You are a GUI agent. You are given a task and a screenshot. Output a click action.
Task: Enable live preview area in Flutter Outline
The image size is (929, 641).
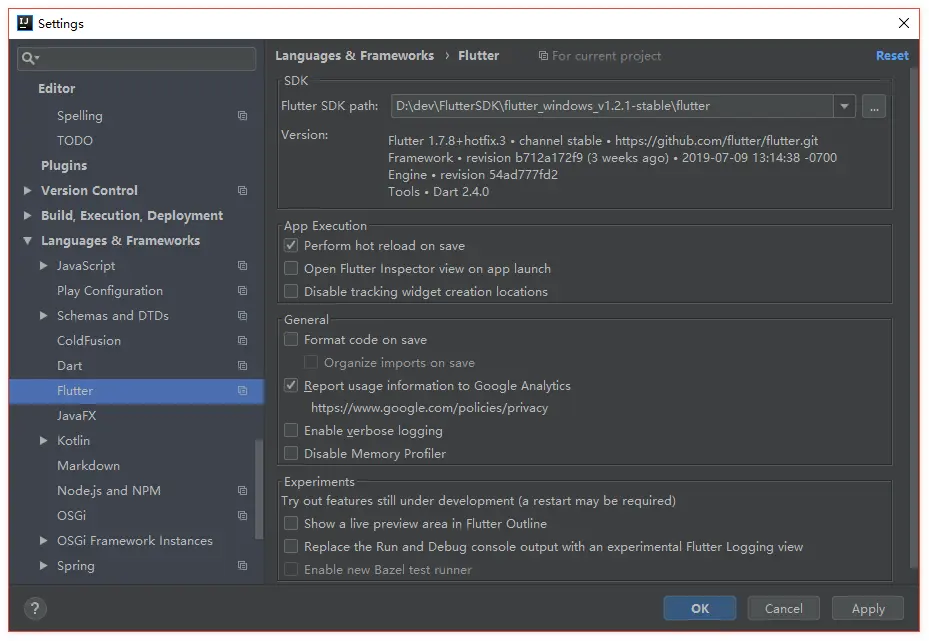click(x=291, y=524)
